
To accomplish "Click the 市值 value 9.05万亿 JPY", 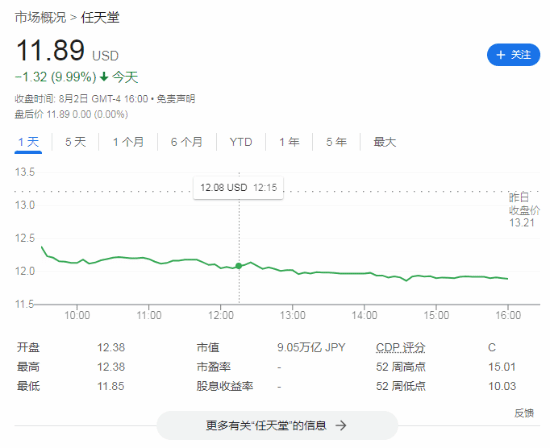I will 311,347.
